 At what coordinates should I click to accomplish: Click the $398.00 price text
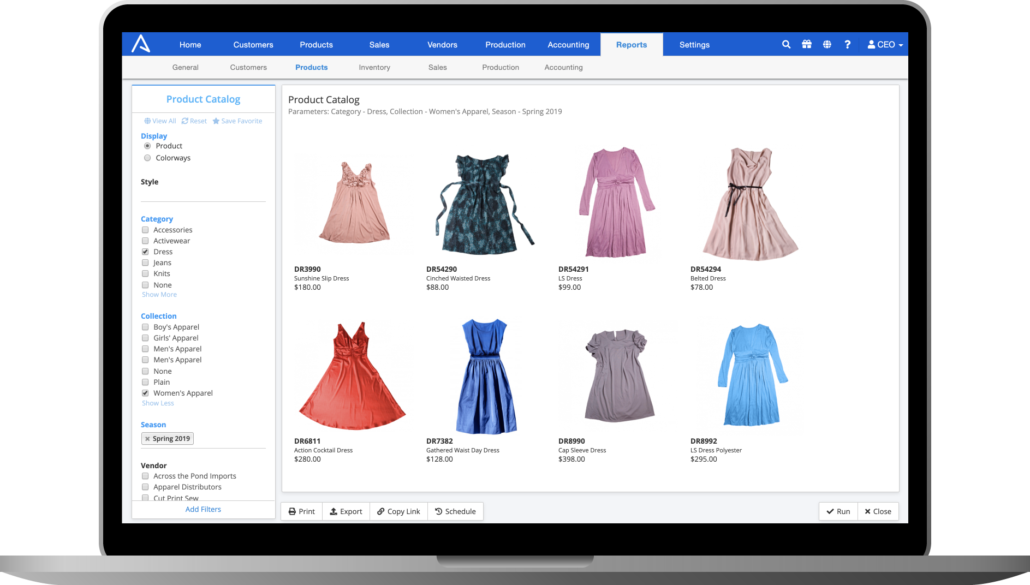(571, 460)
